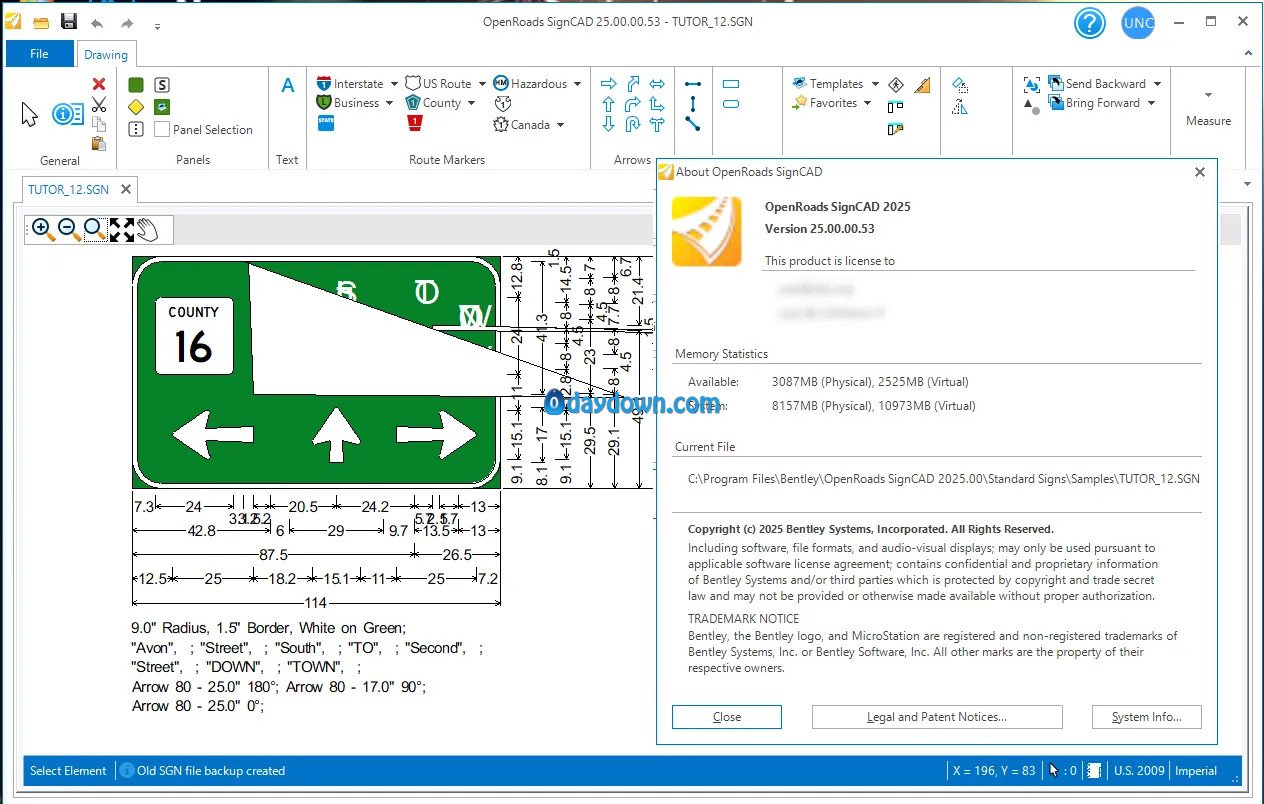Open Legal and Patent Notices

point(937,717)
